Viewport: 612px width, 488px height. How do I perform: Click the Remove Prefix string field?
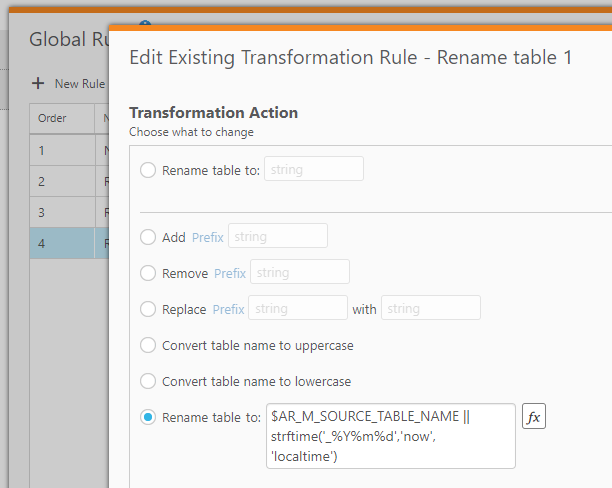click(x=300, y=272)
